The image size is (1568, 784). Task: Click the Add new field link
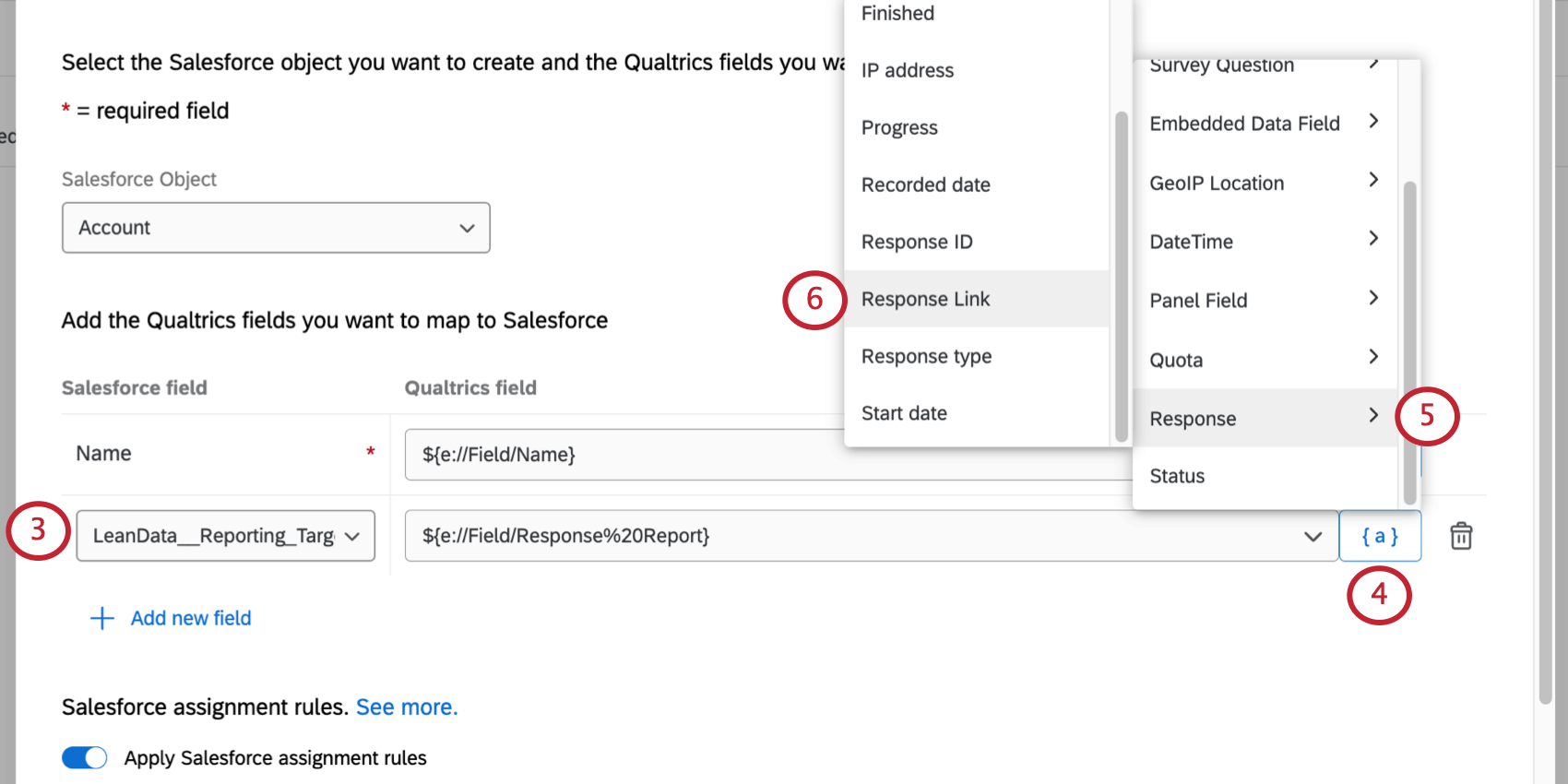[191, 618]
